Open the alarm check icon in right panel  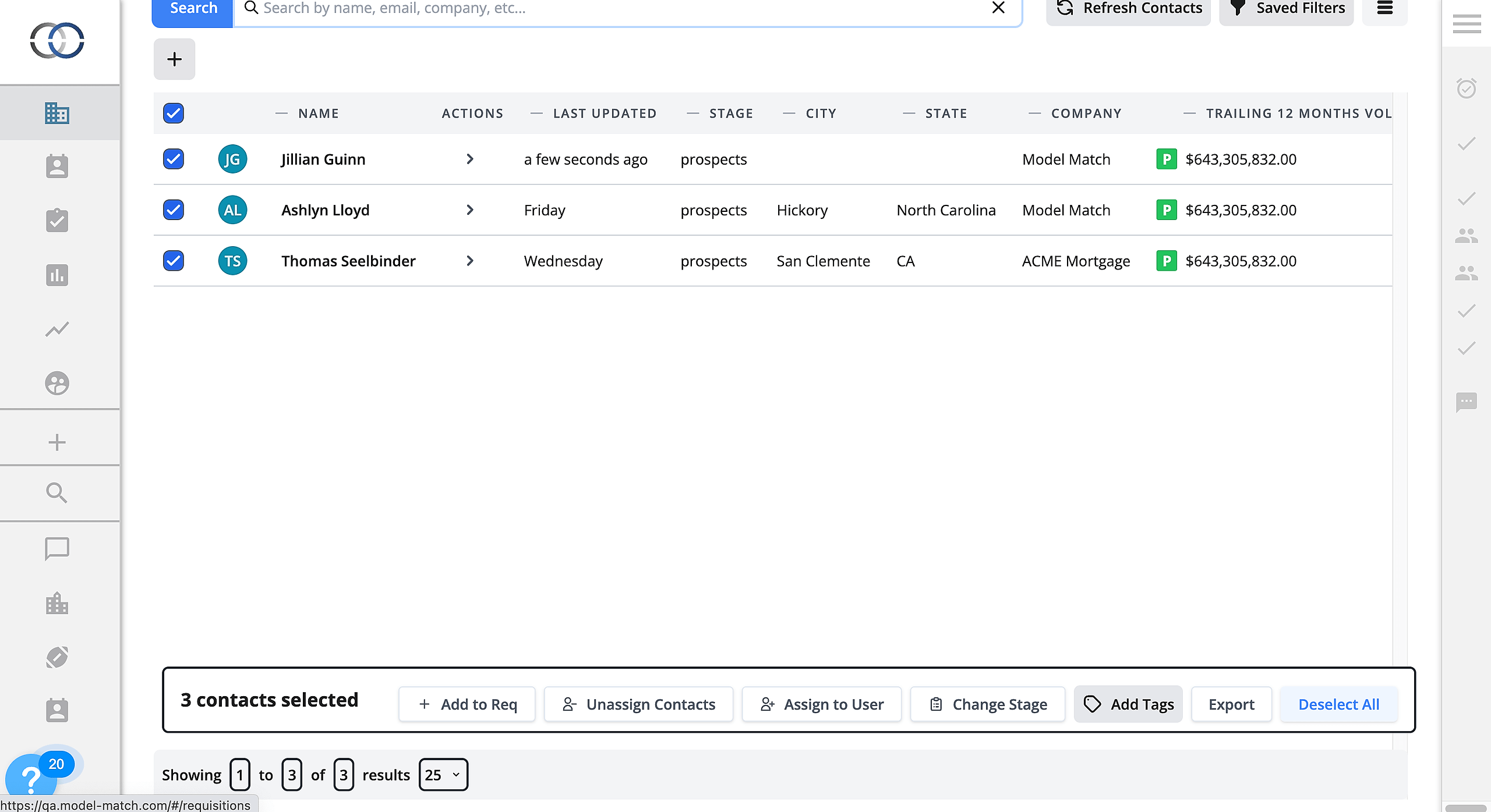[1466, 88]
